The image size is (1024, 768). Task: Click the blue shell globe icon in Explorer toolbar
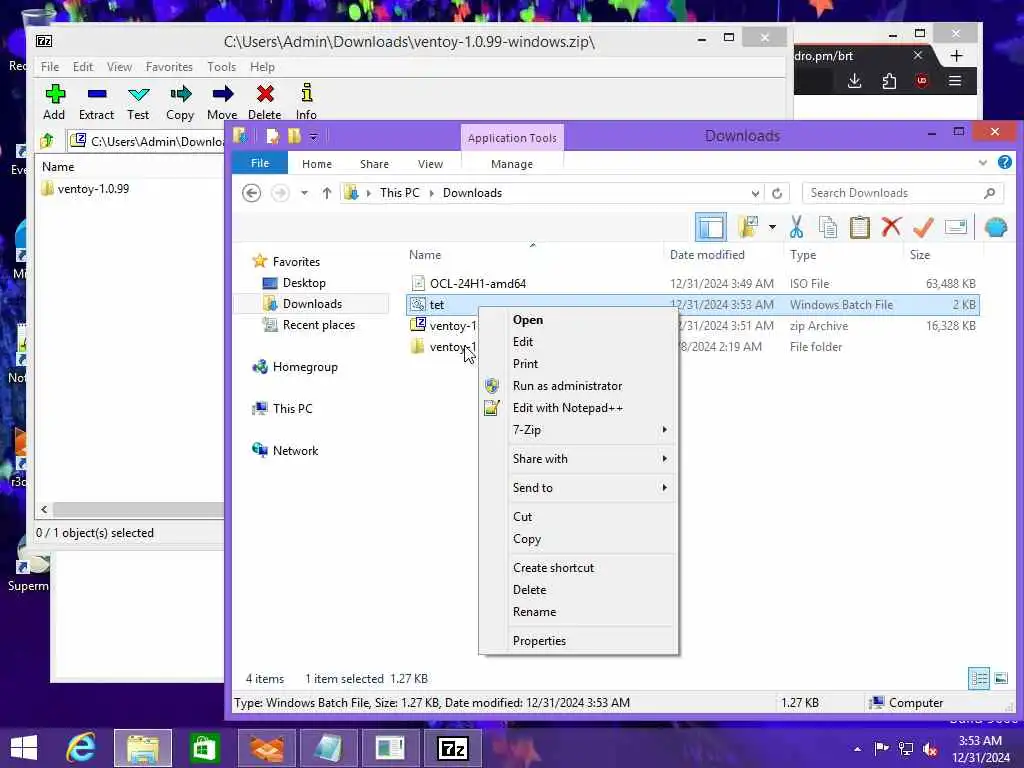pos(996,227)
